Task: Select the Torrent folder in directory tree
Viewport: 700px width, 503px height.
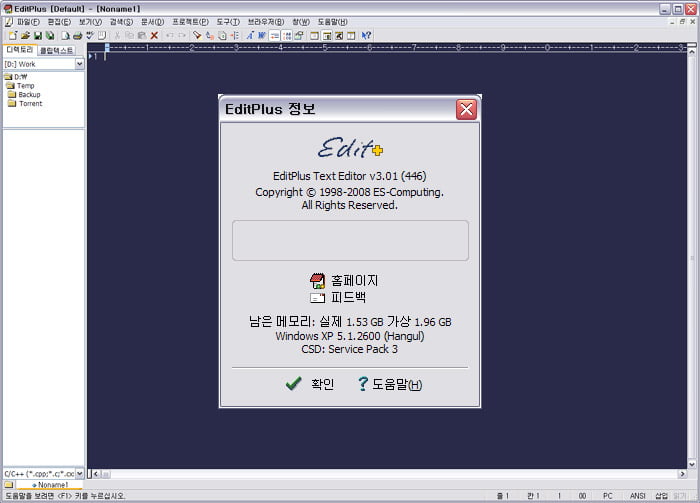Action: pyautogui.click(x=30, y=103)
